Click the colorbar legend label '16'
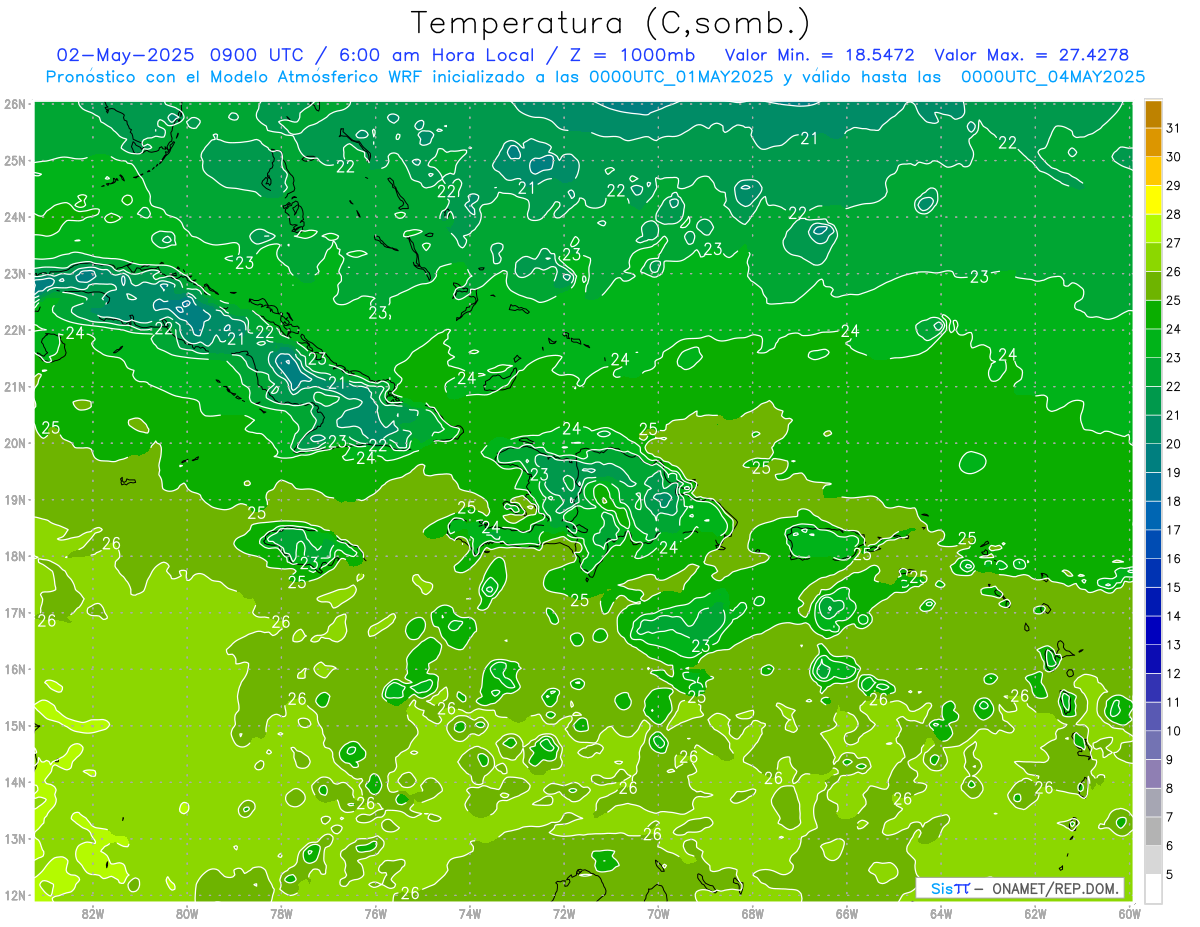This screenshot has width=1200, height=927. pos(1173,559)
